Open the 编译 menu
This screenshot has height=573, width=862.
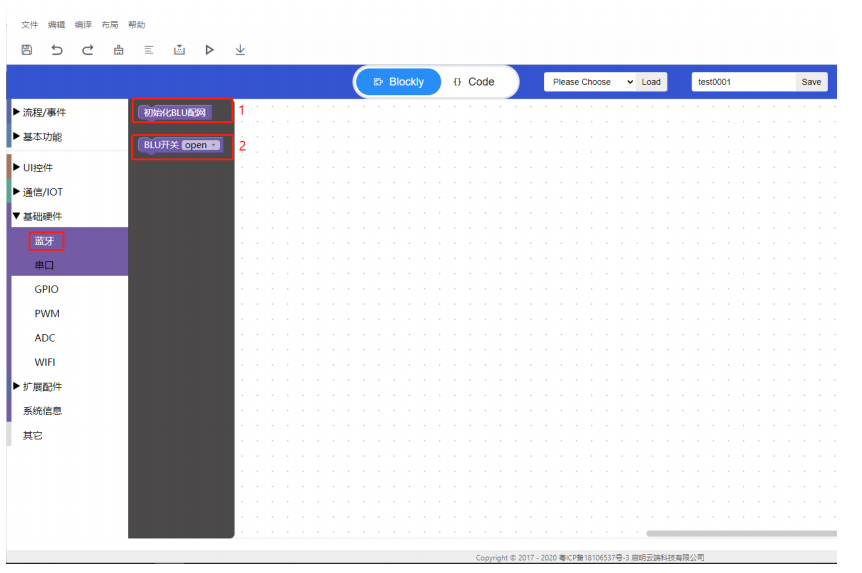(x=83, y=25)
